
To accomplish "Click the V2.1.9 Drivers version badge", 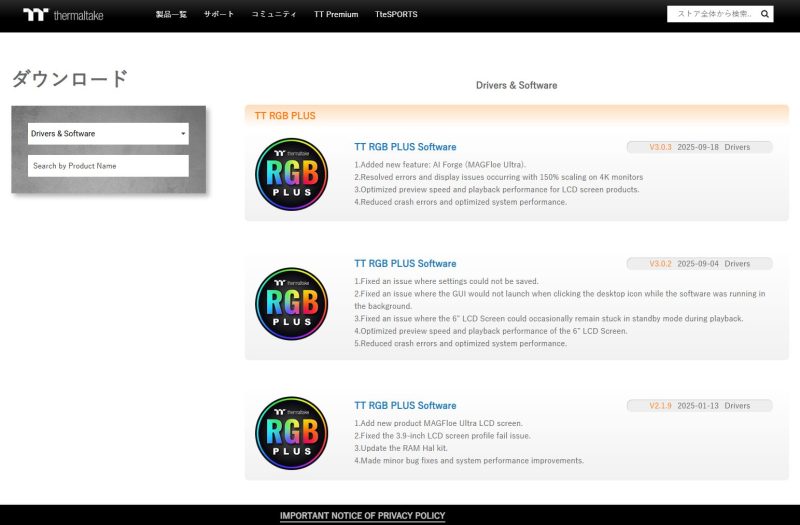I will pos(699,406).
